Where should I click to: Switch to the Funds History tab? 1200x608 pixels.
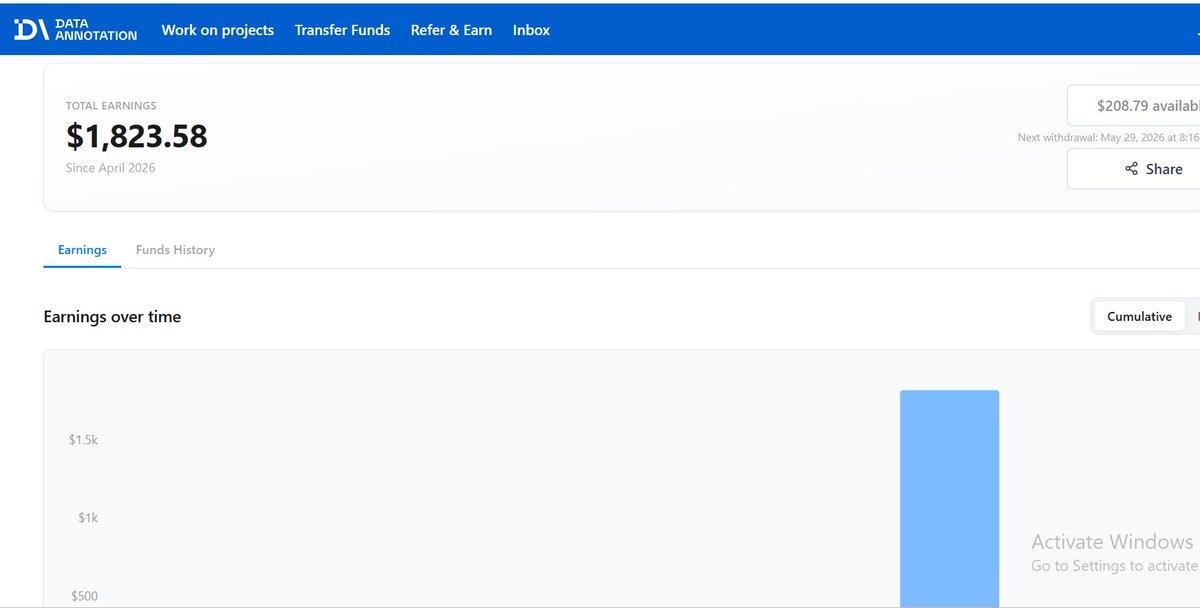tap(175, 250)
